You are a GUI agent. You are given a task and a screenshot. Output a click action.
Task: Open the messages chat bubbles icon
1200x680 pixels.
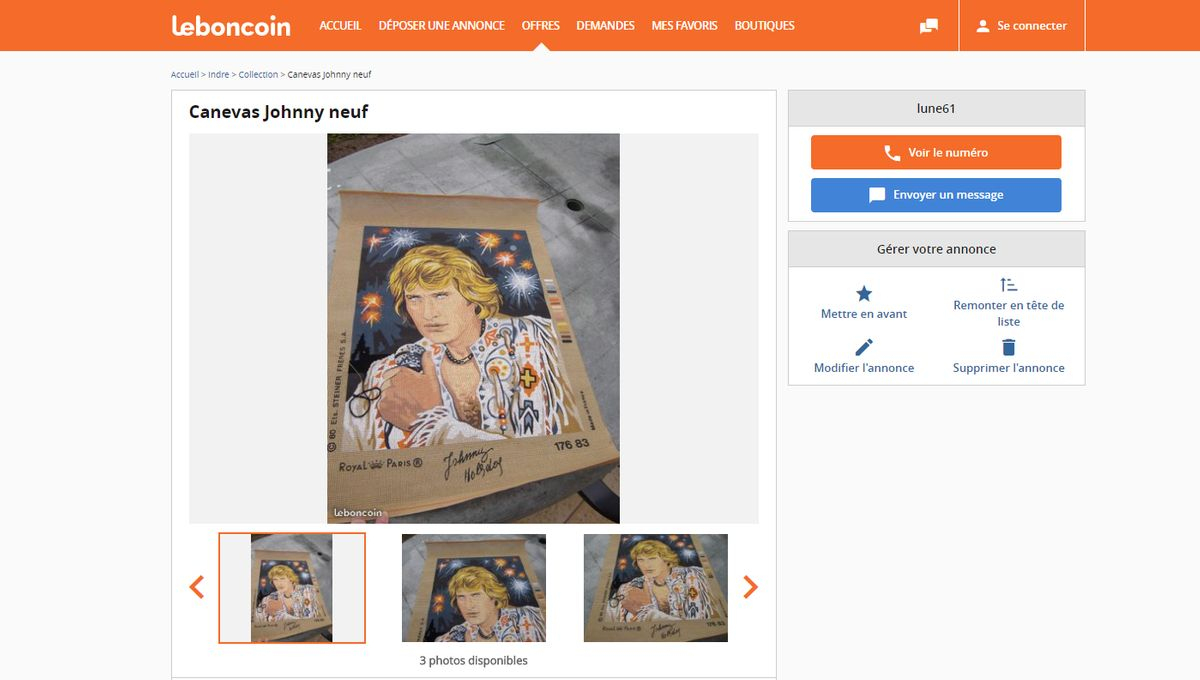[x=929, y=26]
